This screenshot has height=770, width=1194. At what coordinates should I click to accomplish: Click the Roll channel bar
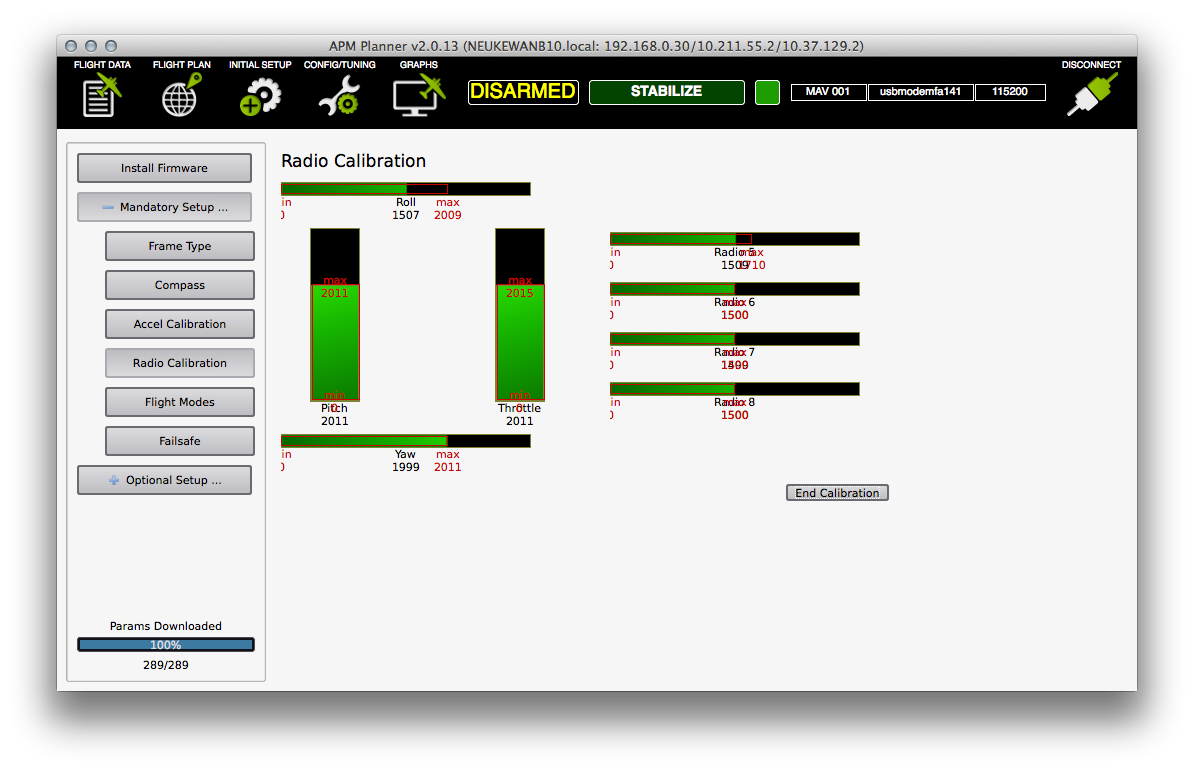coord(405,189)
